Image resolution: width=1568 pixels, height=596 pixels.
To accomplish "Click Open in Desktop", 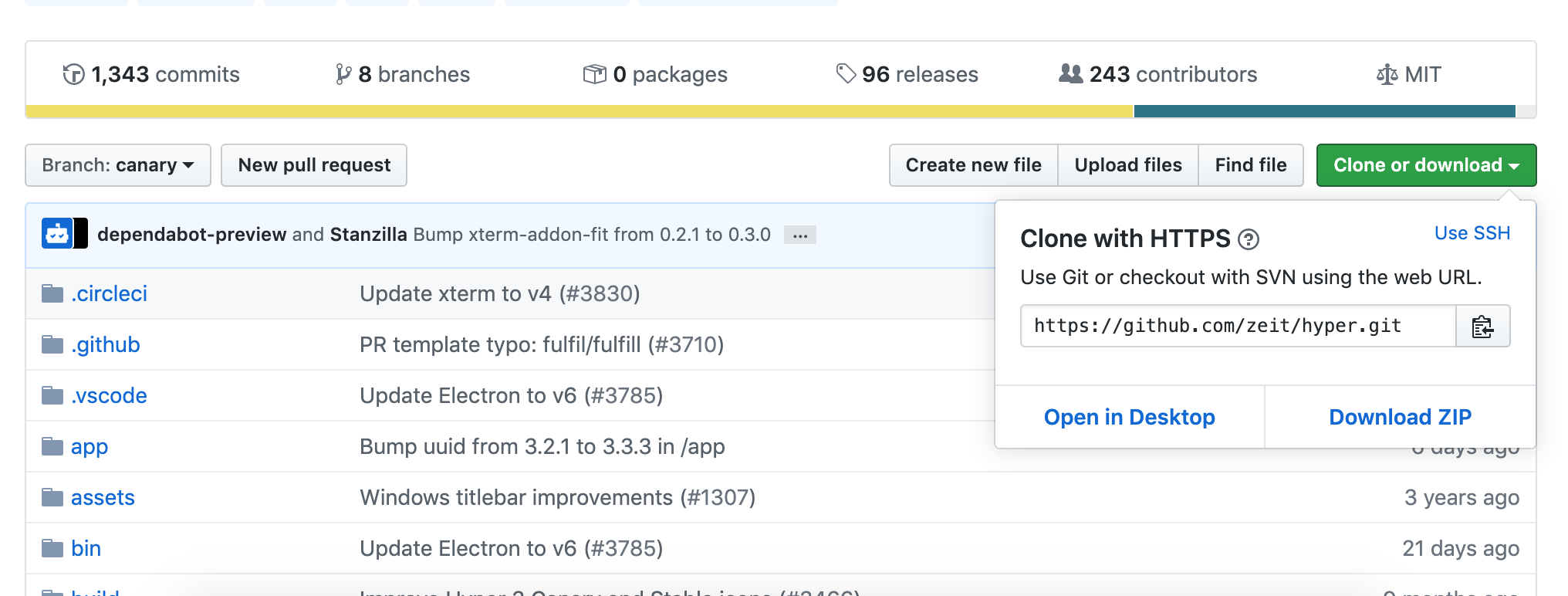I will (x=1130, y=417).
